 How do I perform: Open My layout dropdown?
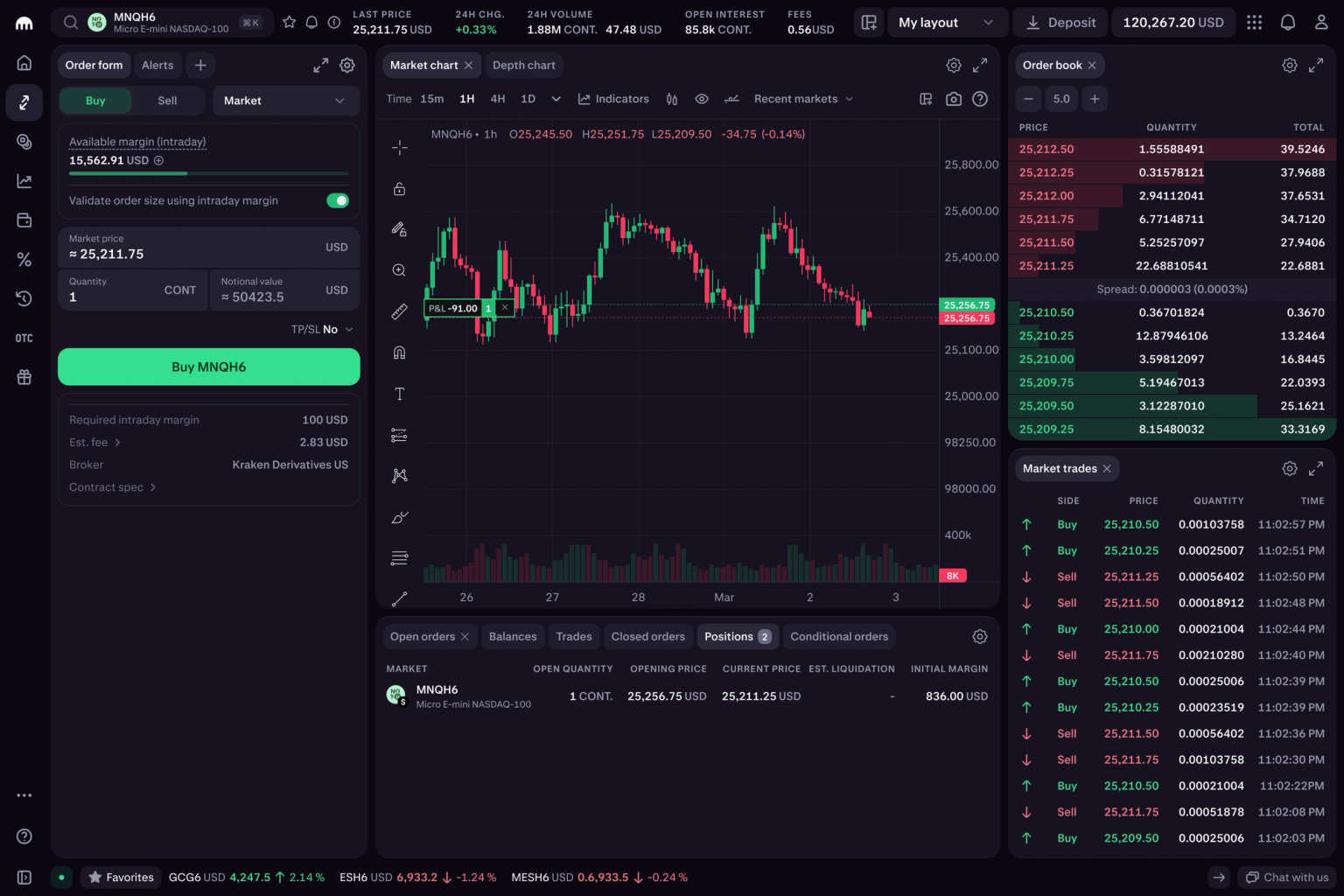[947, 23]
